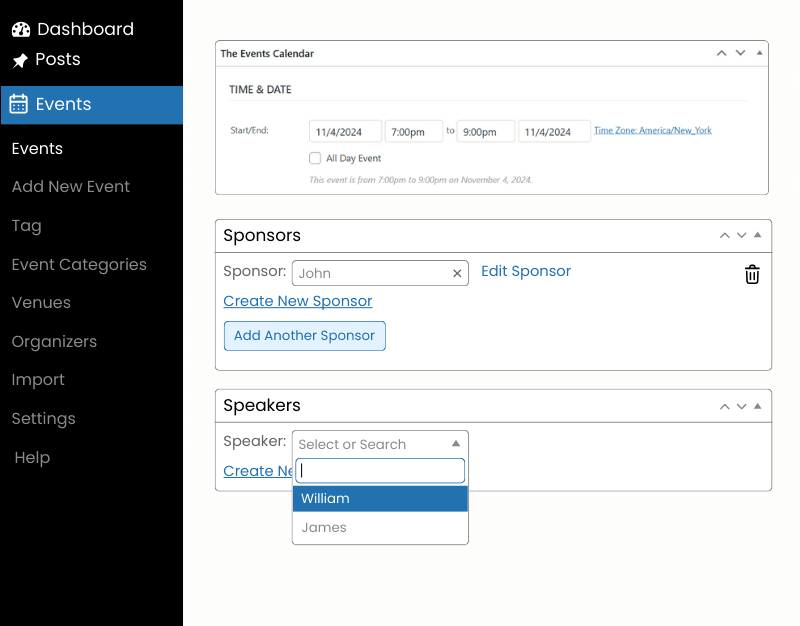Click the Events calendar icon in sidebar

point(19,104)
